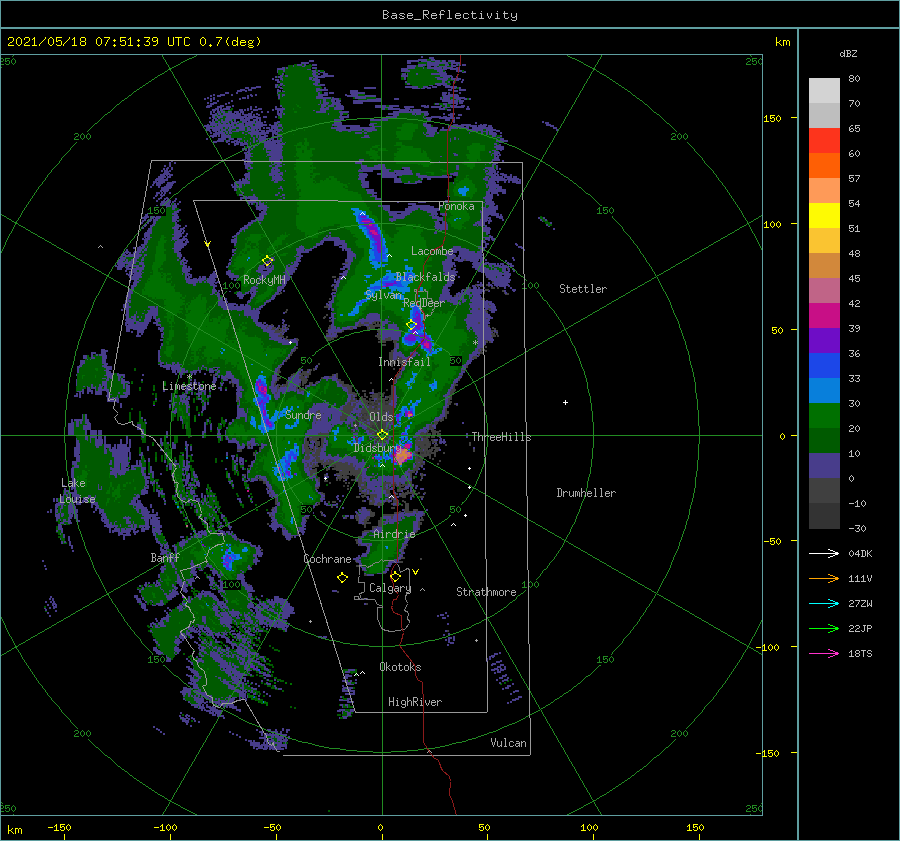Click the orange 111V arrow in the legend
Image resolution: width=900 pixels, height=841 pixels.
point(824,579)
